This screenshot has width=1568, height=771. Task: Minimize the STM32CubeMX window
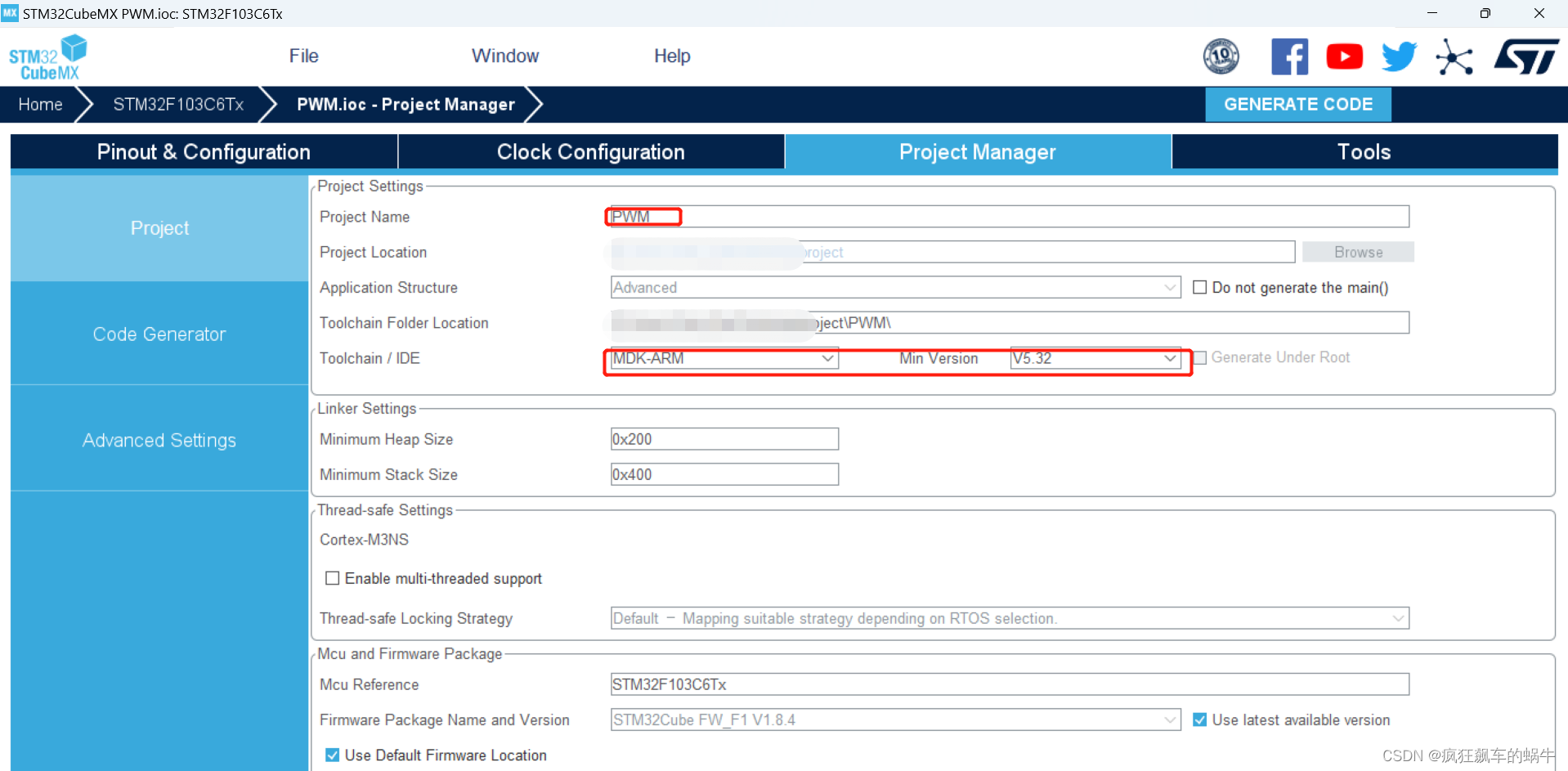(x=1432, y=13)
